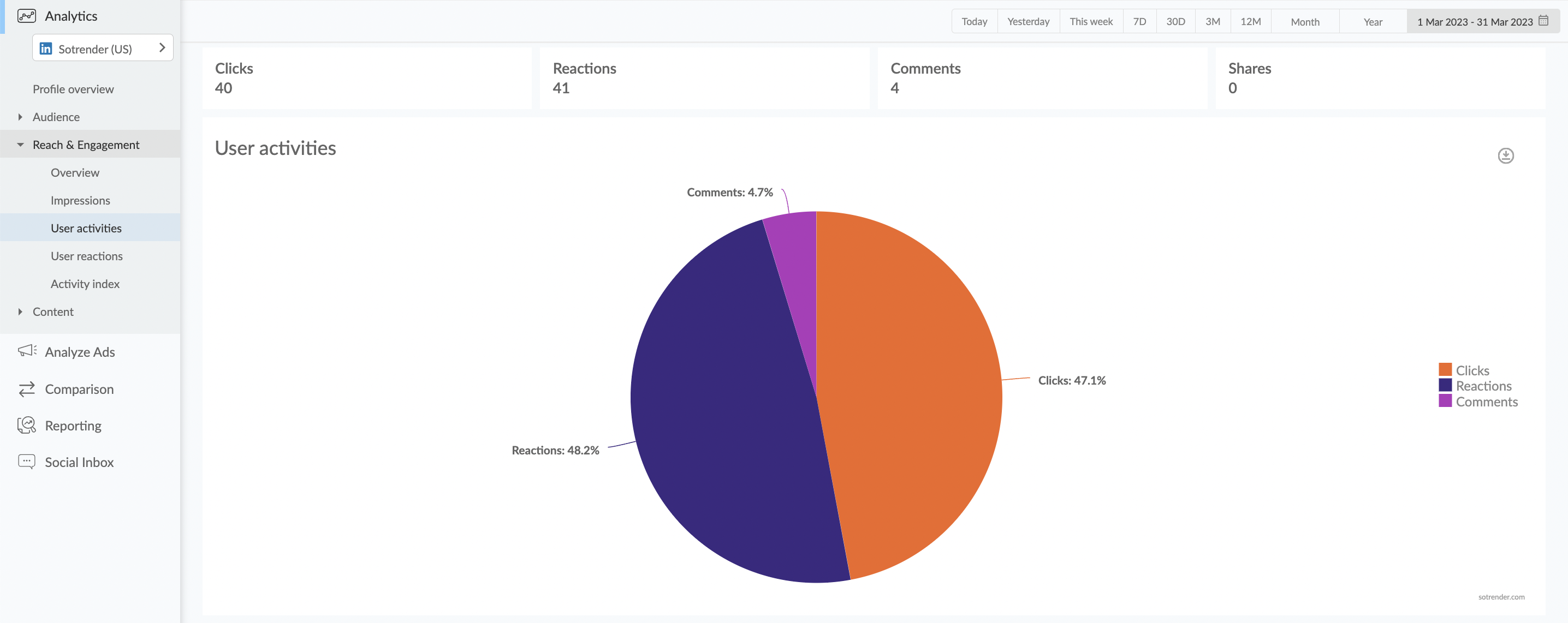Click the LinkedIn Sotrender profile icon
The height and width of the screenshot is (623, 1568).
click(x=45, y=48)
